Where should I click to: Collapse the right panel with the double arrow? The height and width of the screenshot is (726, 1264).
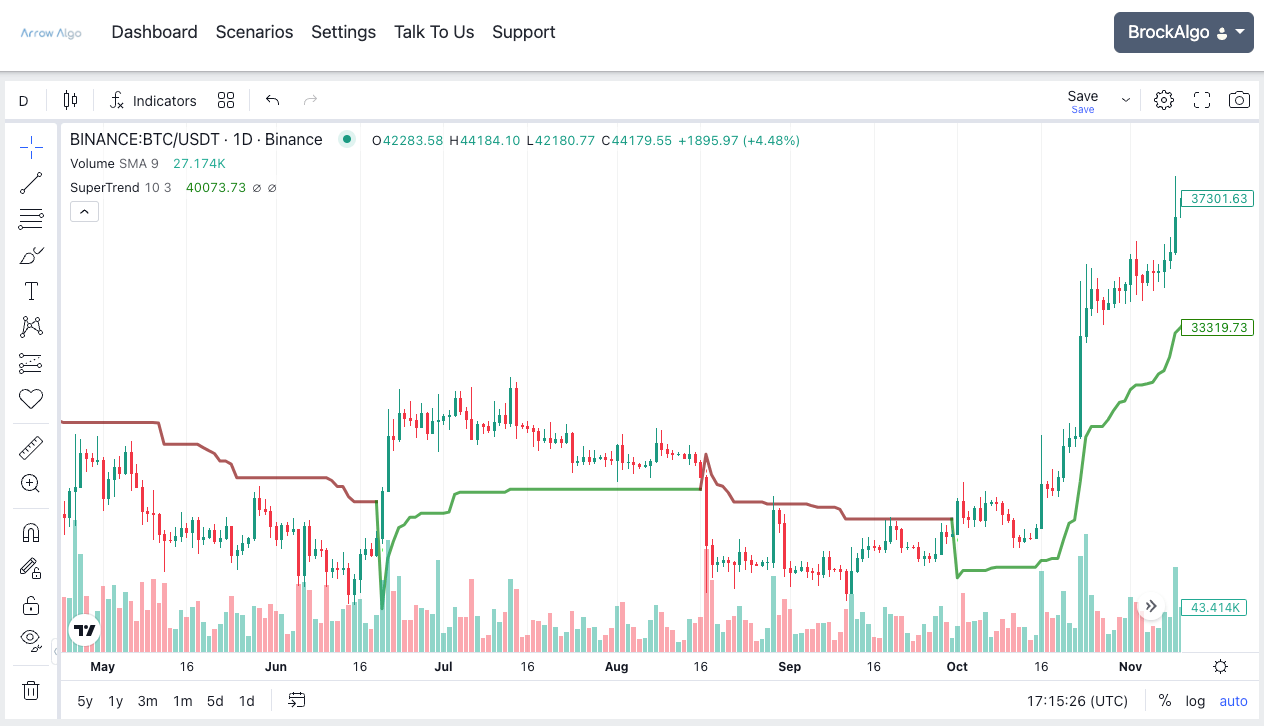[x=1151, y=606]
